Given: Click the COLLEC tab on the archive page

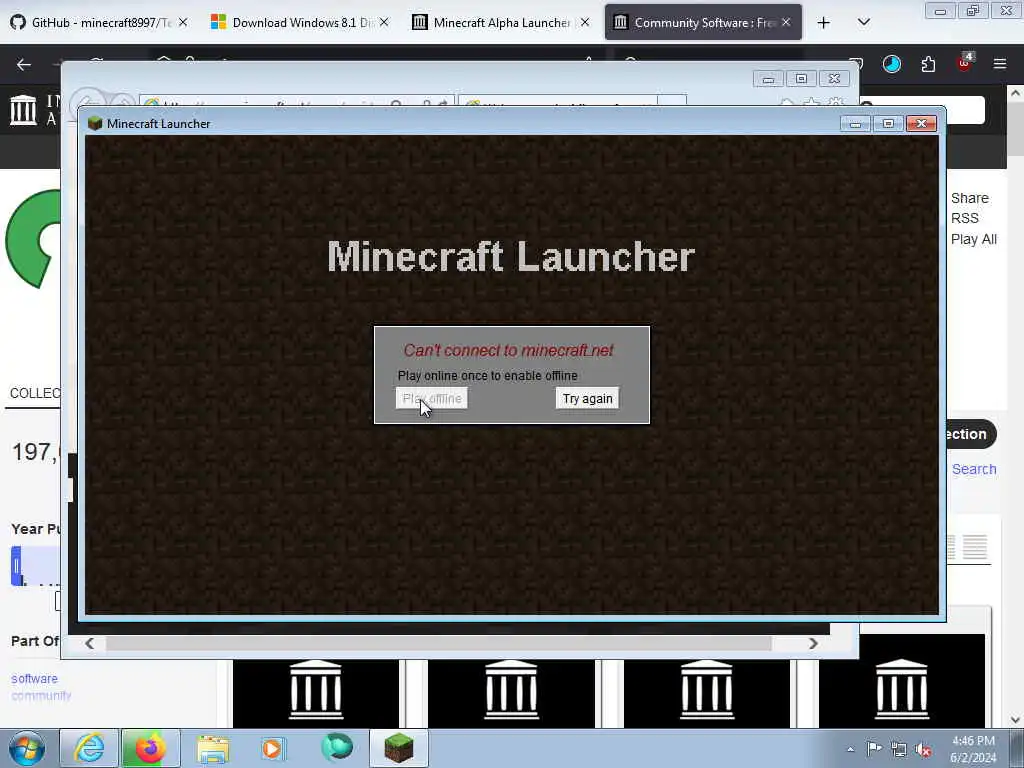Looking at the screenshot, I should coord(35,393).
